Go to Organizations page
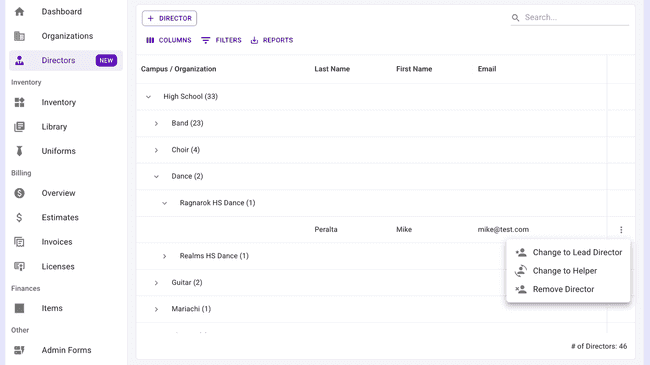The width and height of the screenshot is (650, 365). pyautogui.click(x=66, y=36)
